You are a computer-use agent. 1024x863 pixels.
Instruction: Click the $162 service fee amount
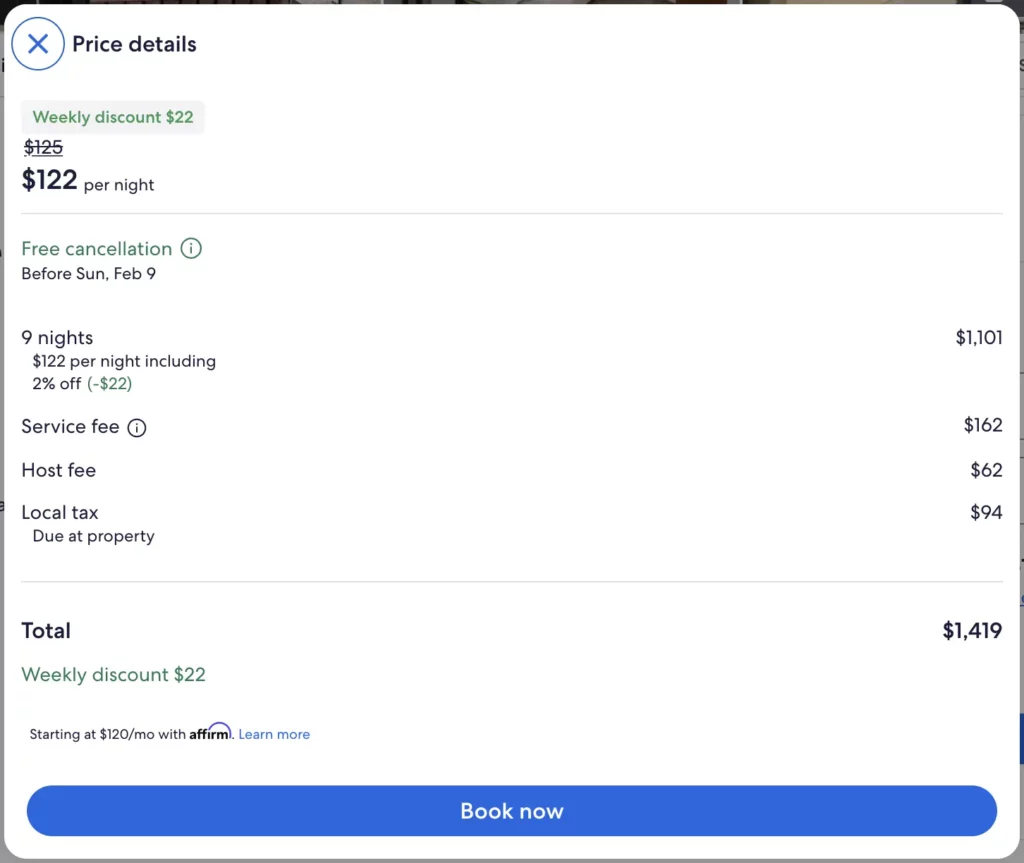tap(983, 426)
